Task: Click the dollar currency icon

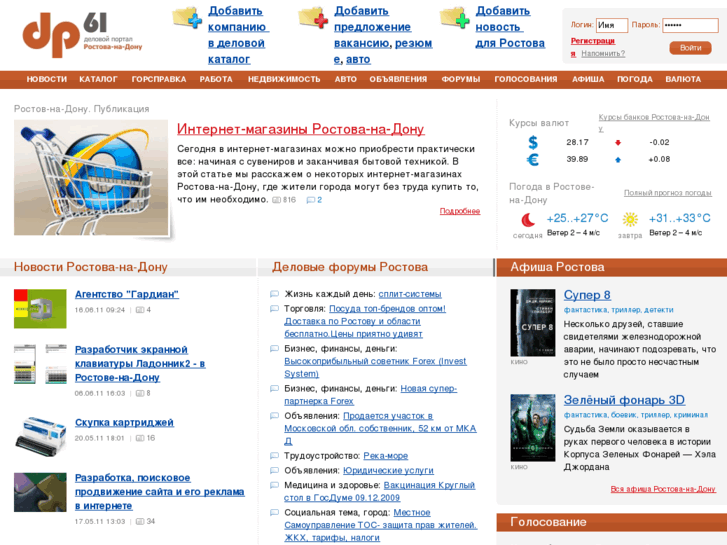Action: point(533,142)
